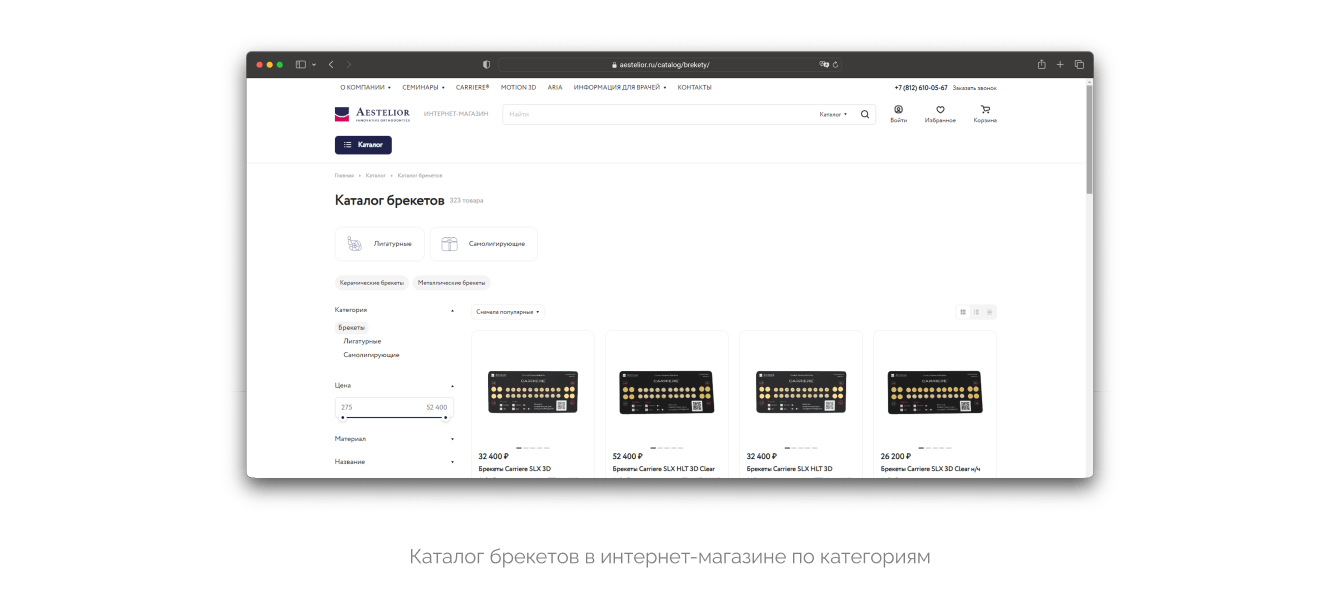Click price 26 200 ₽
Image resolution: width=1340 pixels, height=600 pixels.
[896, 456]
